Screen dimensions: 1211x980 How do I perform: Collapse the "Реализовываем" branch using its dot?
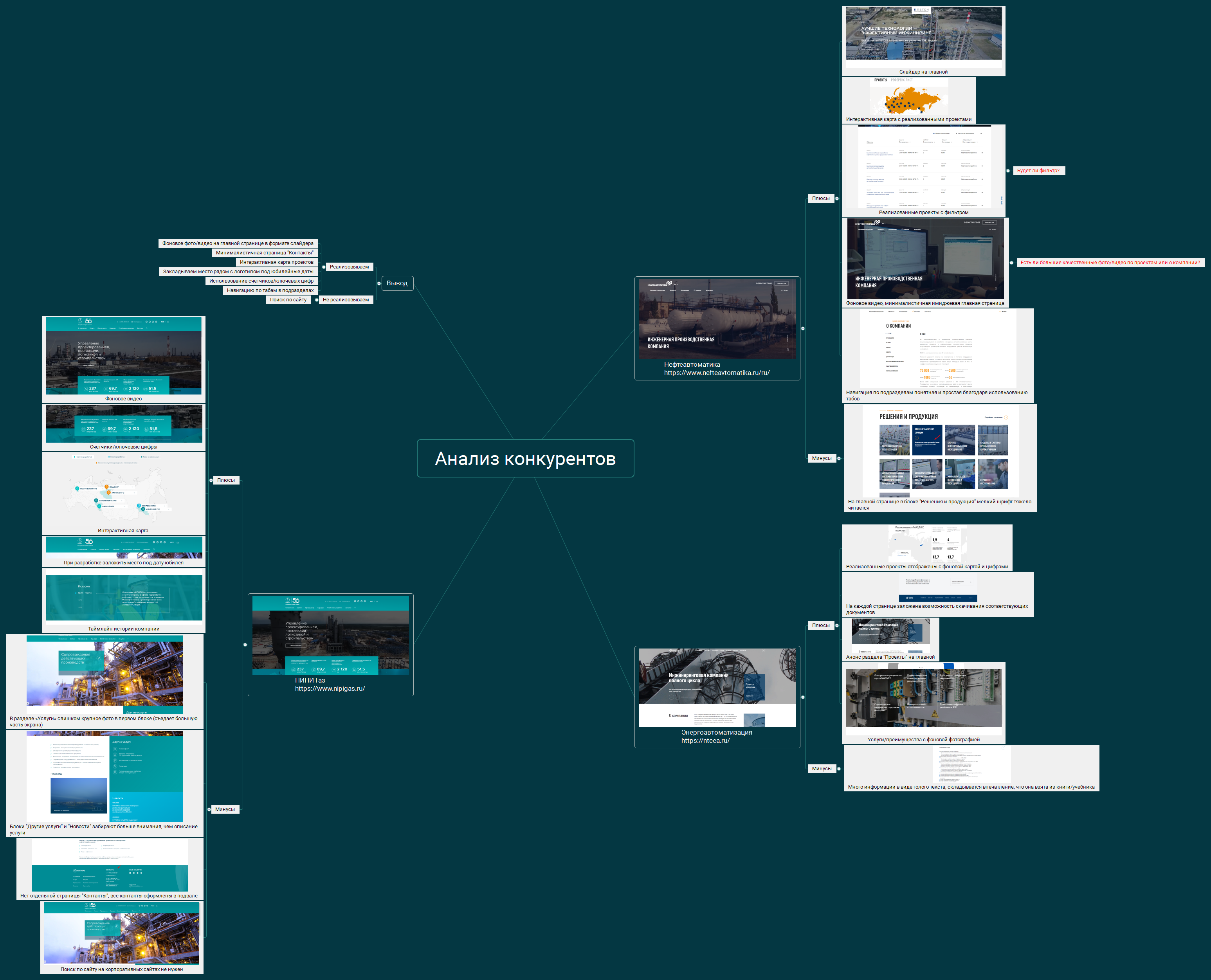point(324,267)
